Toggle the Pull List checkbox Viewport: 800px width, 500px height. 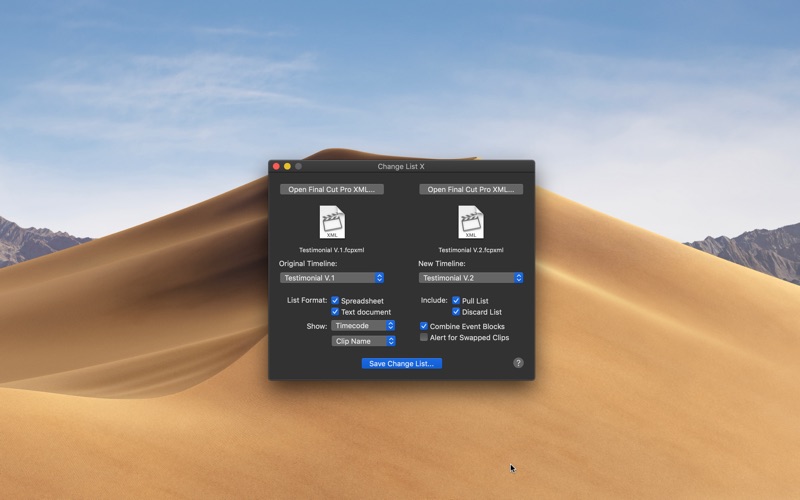coord(456,301)
